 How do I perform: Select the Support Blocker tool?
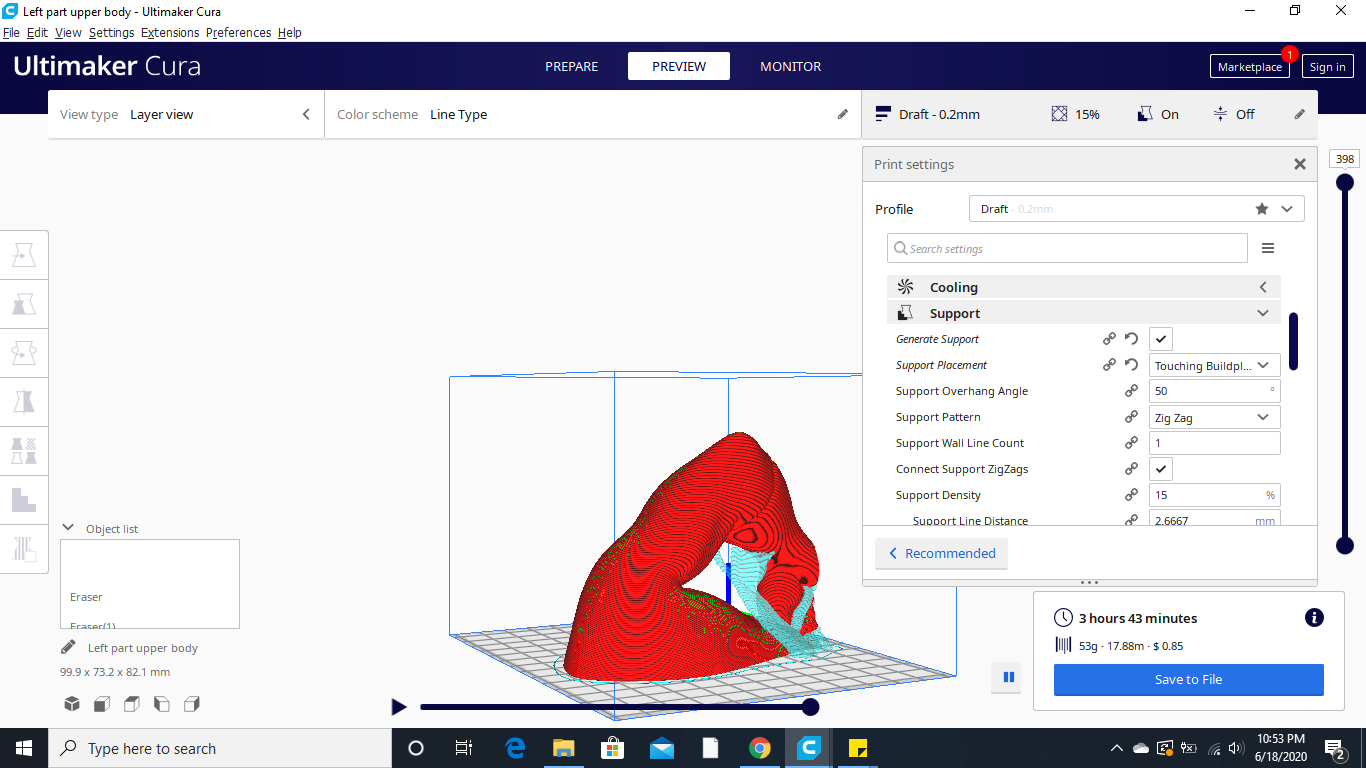(x=24, y=500)
